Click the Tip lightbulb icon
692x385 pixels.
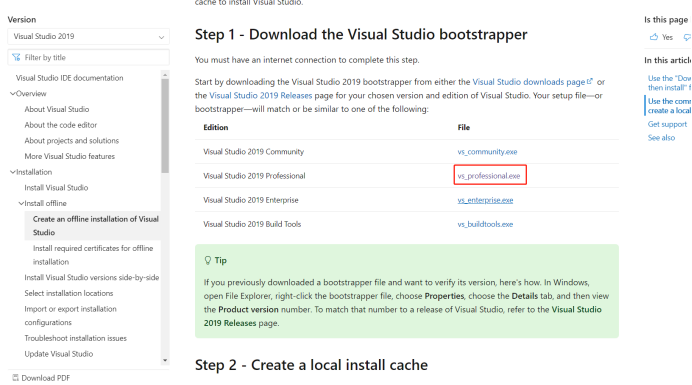point(208,260)
